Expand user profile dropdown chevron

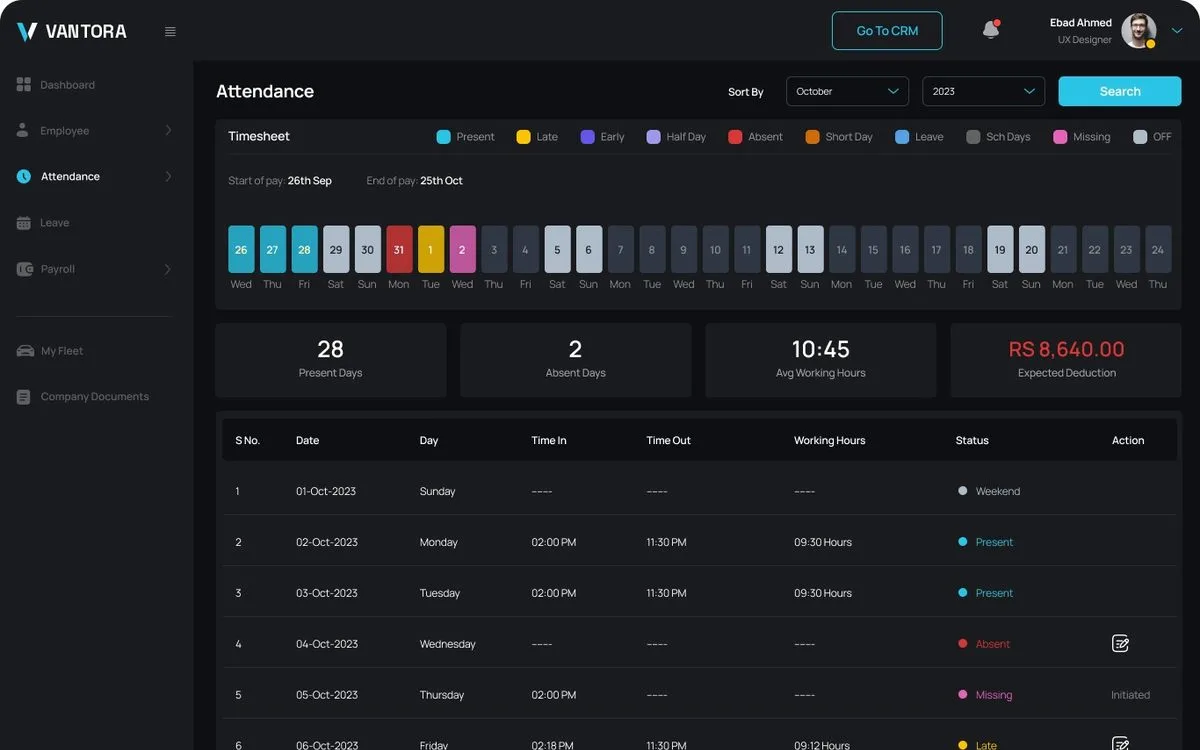click(1176, 31)
